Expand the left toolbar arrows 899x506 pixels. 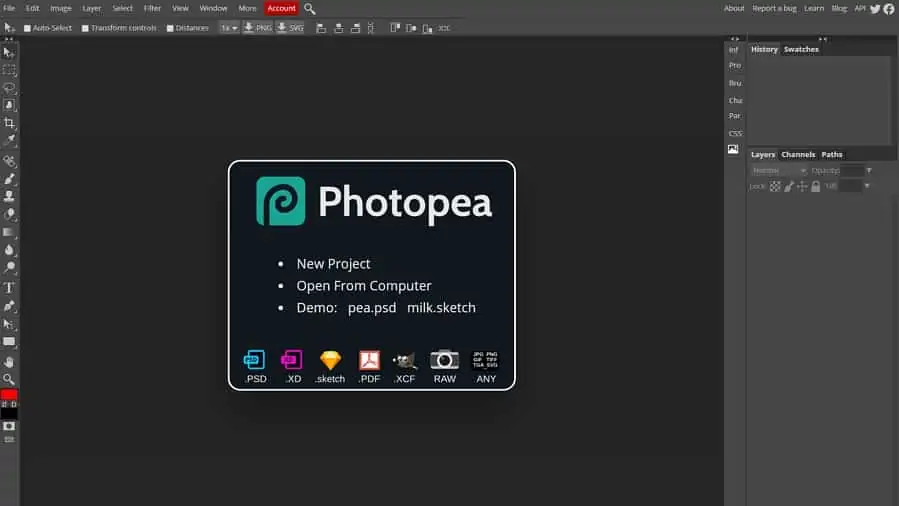coord(9,39)
